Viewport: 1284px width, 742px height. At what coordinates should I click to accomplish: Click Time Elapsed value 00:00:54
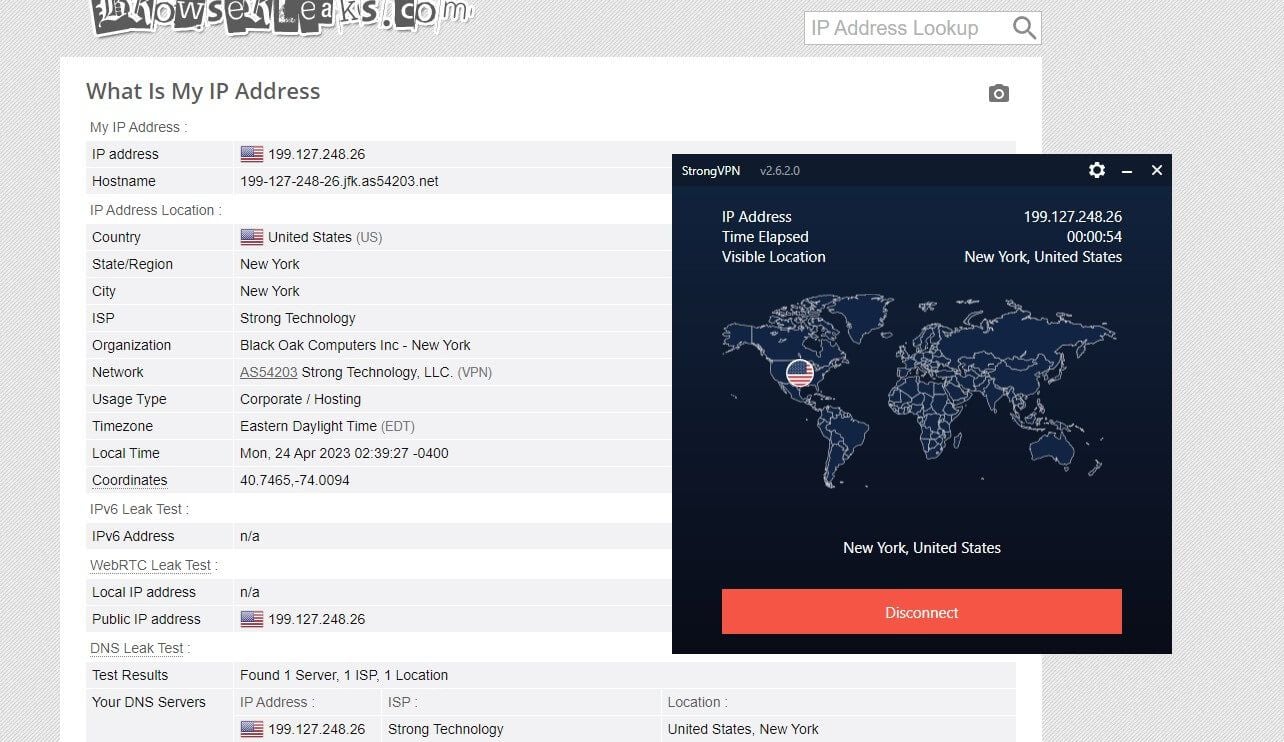(x=1094, y=237)
